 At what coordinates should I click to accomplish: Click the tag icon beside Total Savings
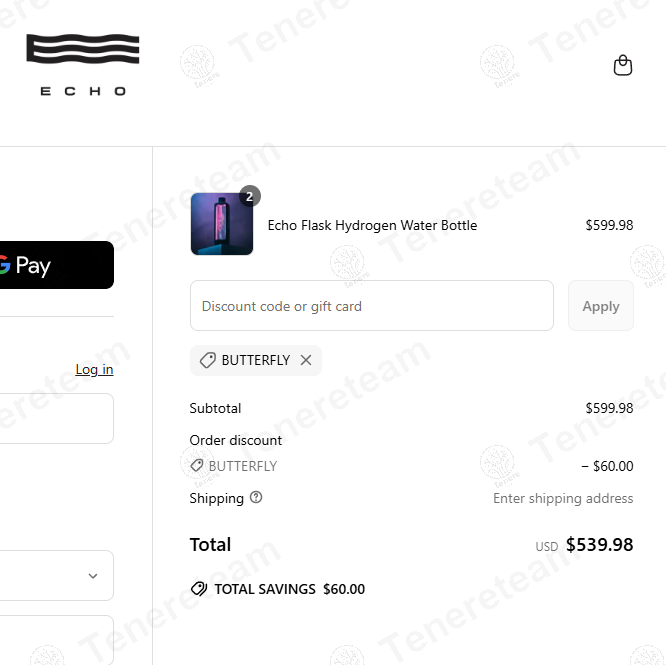(x=199, y=589)
